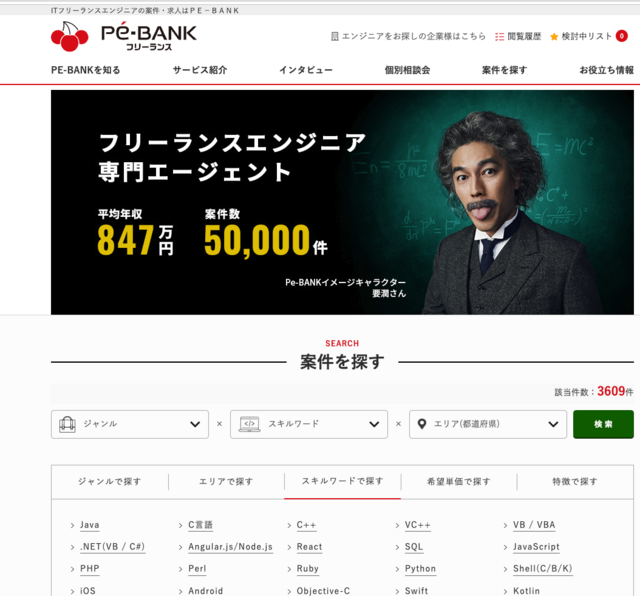Click the star icon for 検討中リスト

pyautogui.click(x=554, y=37)
